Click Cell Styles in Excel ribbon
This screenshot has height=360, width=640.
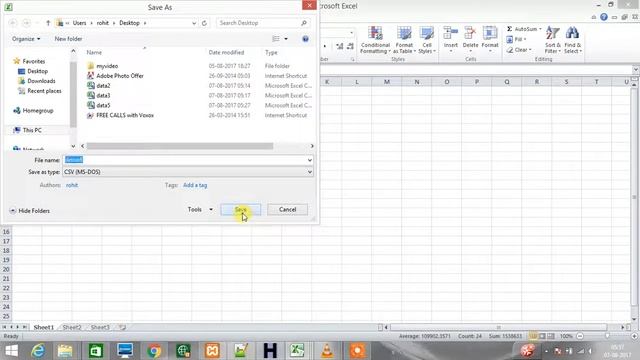pos(427,40)
